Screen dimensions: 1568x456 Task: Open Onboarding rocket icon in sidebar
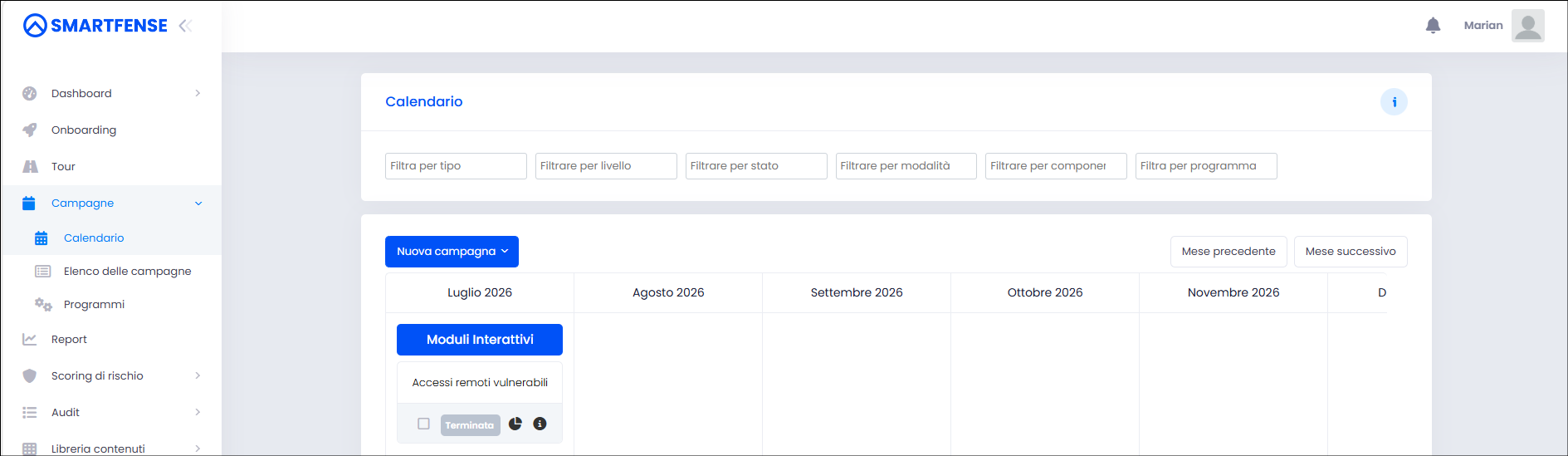pos(30,130)
